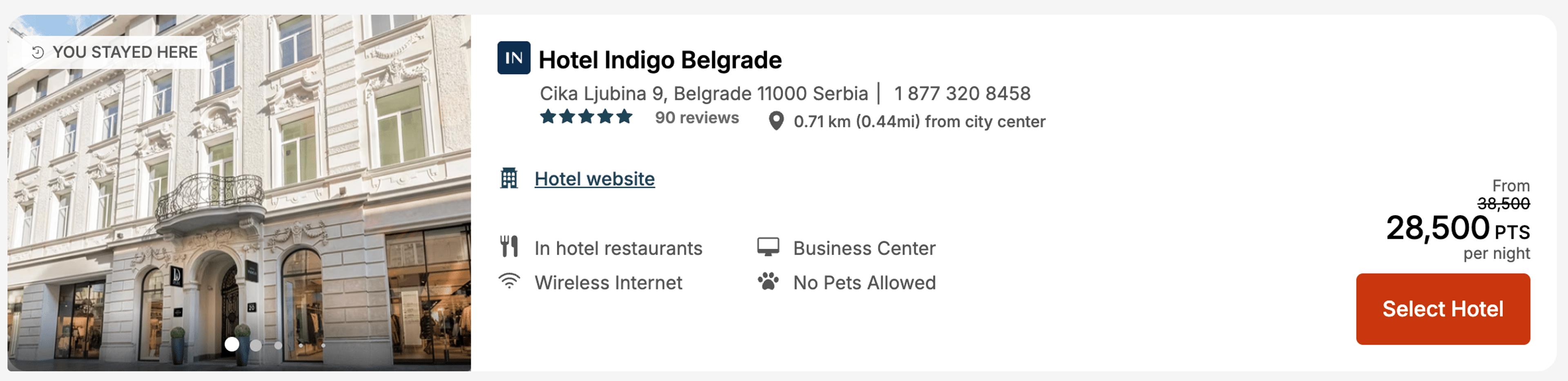Click the Wi-Fi wireless internet icon
1568x381 pixels.
[508, 281]
